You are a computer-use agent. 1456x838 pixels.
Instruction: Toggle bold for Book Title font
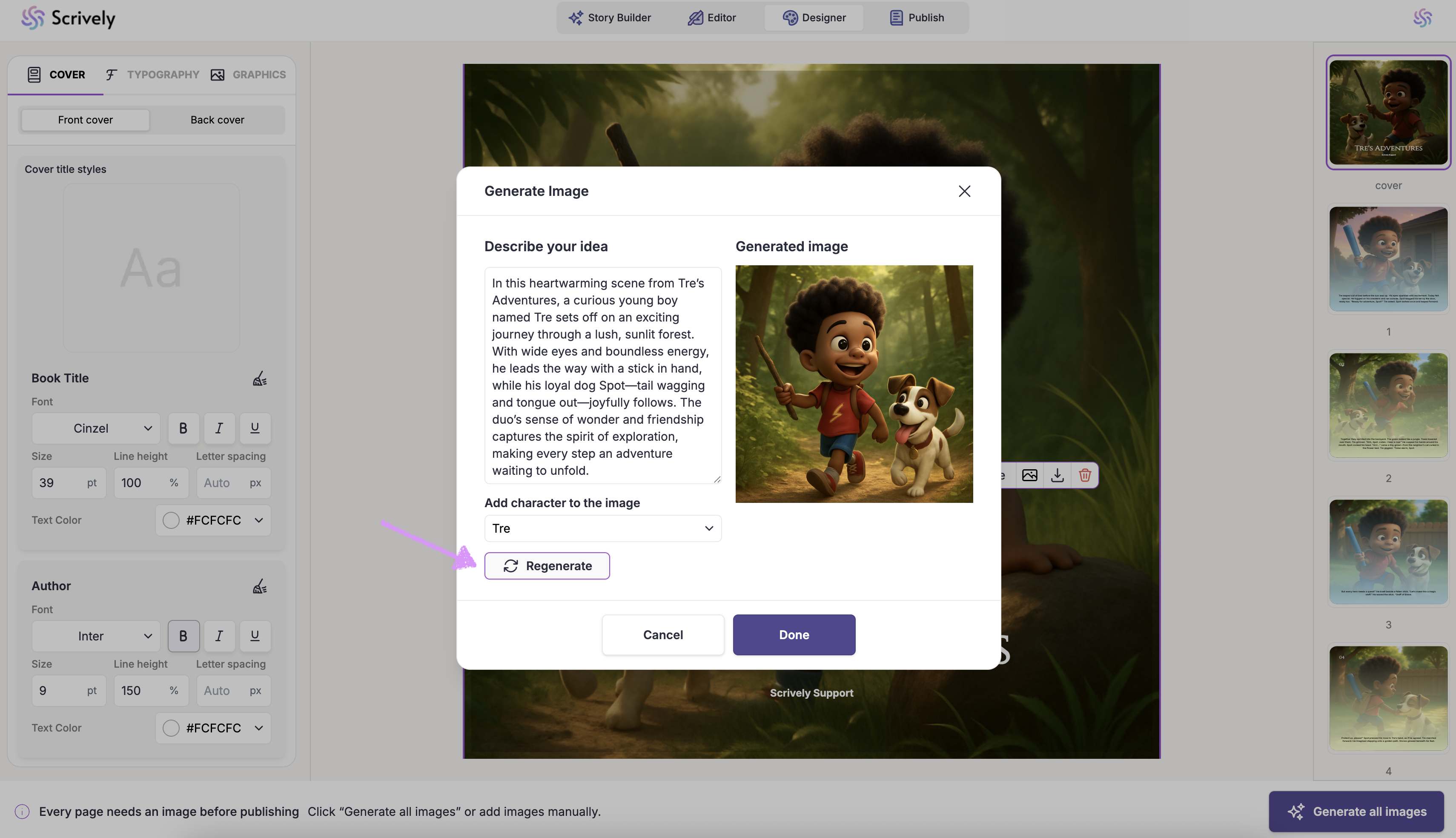coord(183,428)
